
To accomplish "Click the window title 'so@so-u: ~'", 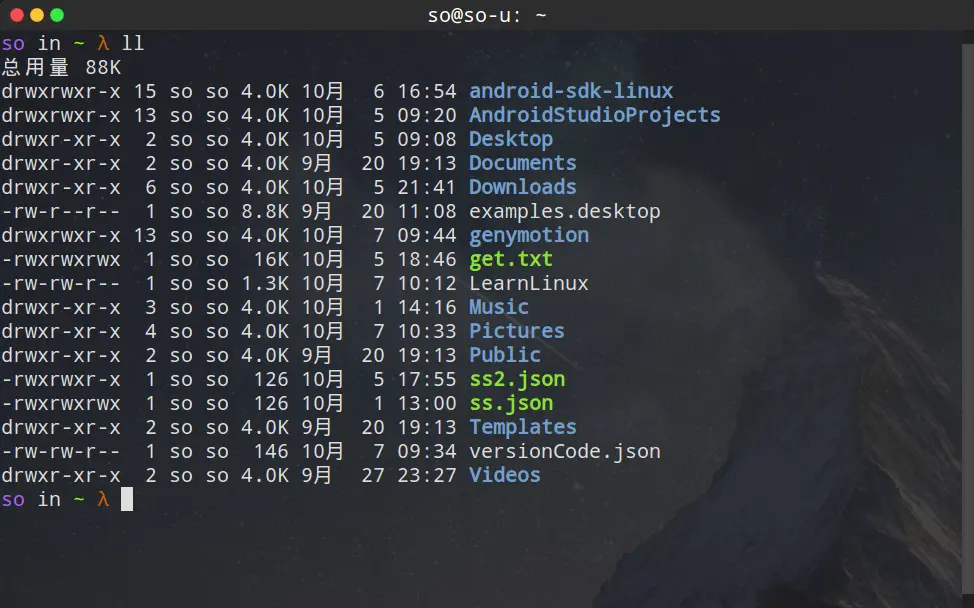I will [x=487, y=15].
